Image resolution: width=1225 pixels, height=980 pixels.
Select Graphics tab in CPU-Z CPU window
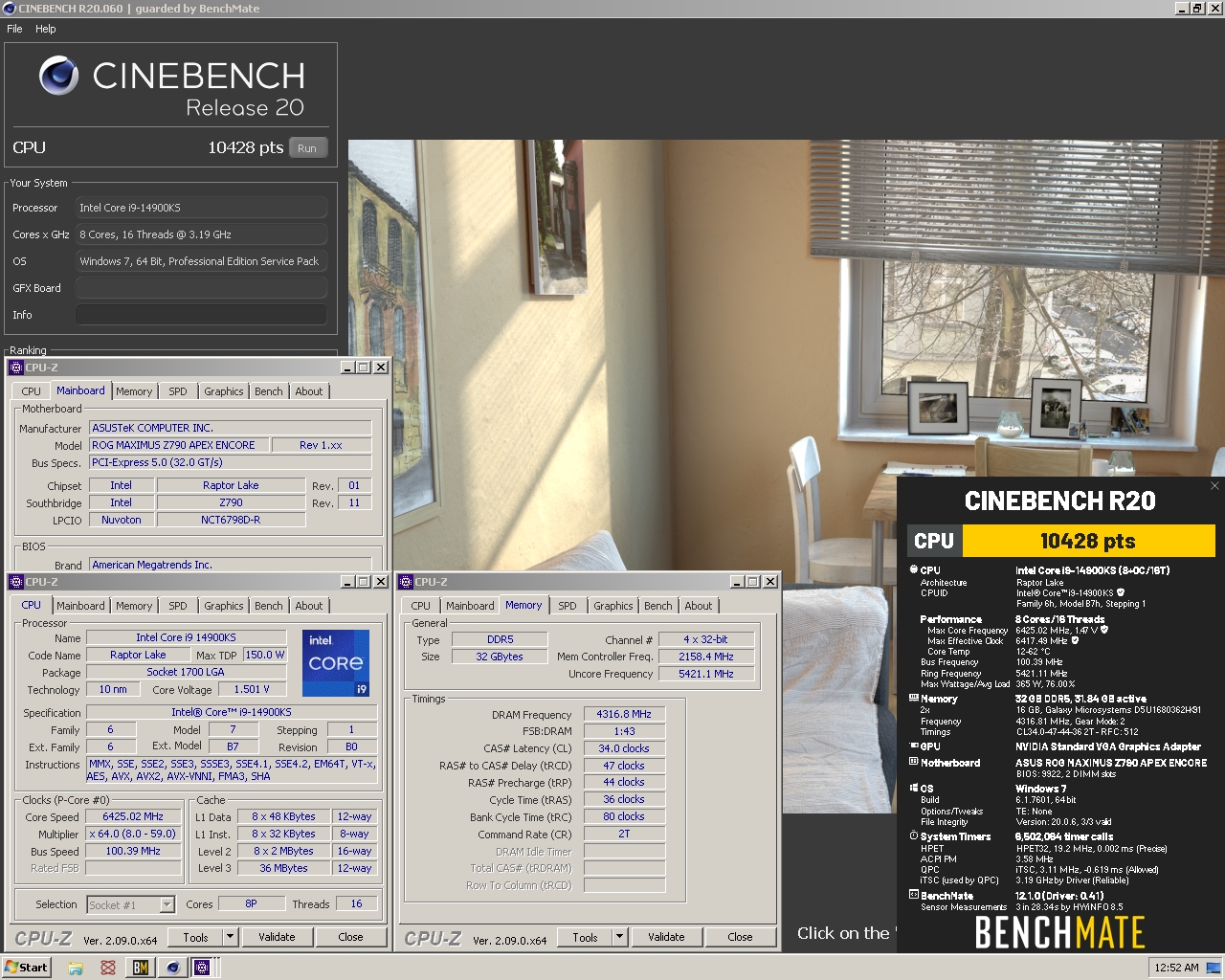pos(224,606)
